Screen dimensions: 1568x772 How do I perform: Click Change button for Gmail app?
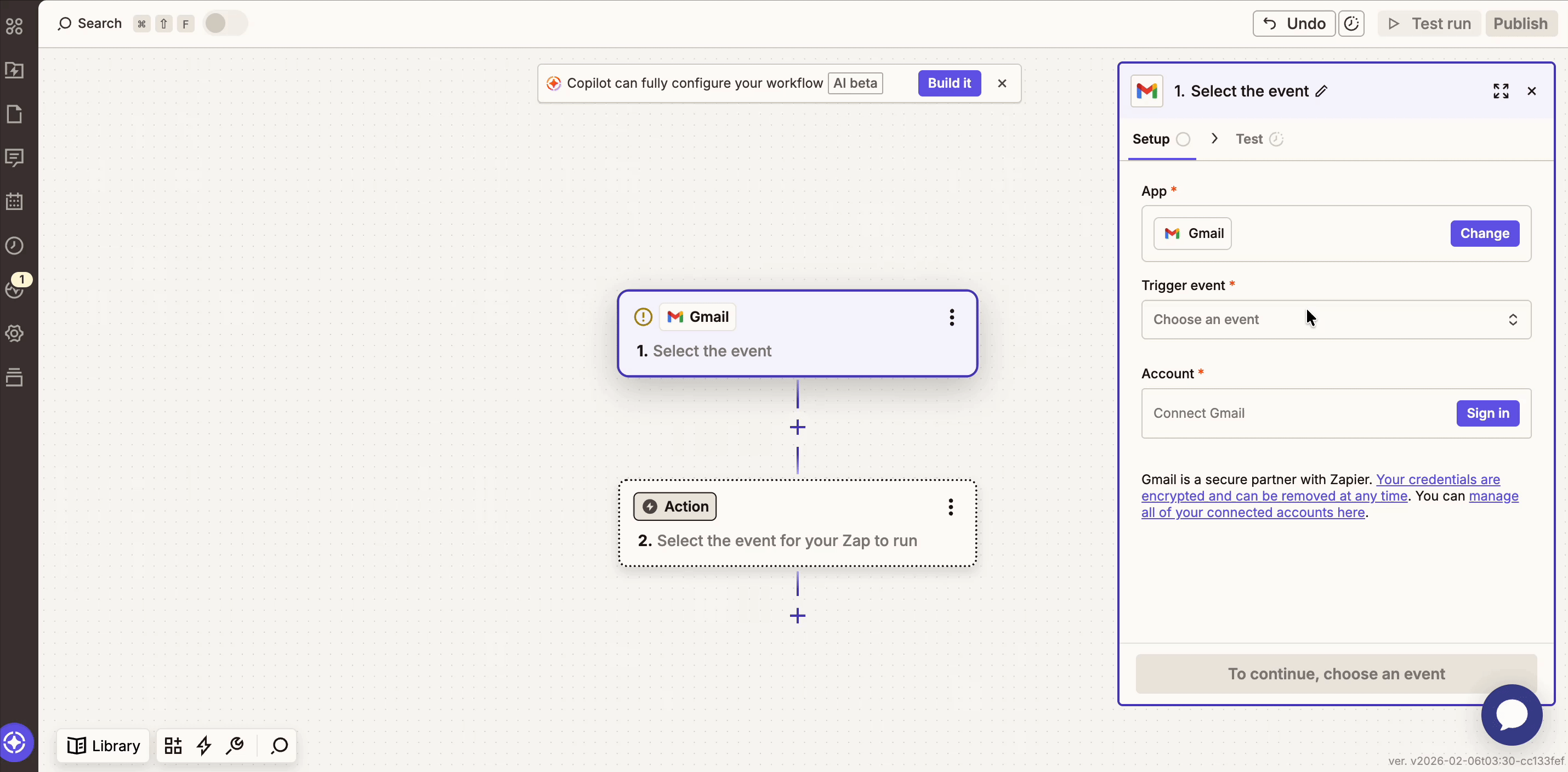click(1484, 234)
